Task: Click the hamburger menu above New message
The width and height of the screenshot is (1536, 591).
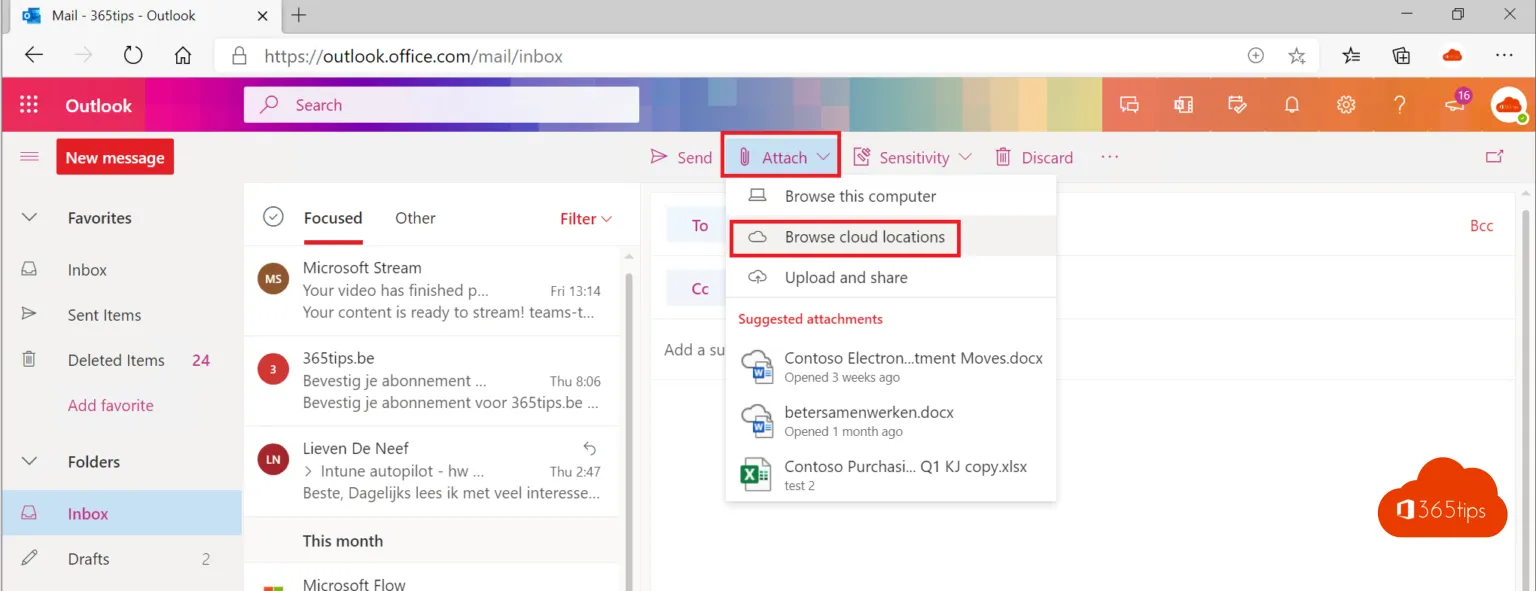Action: click(29, 157)
